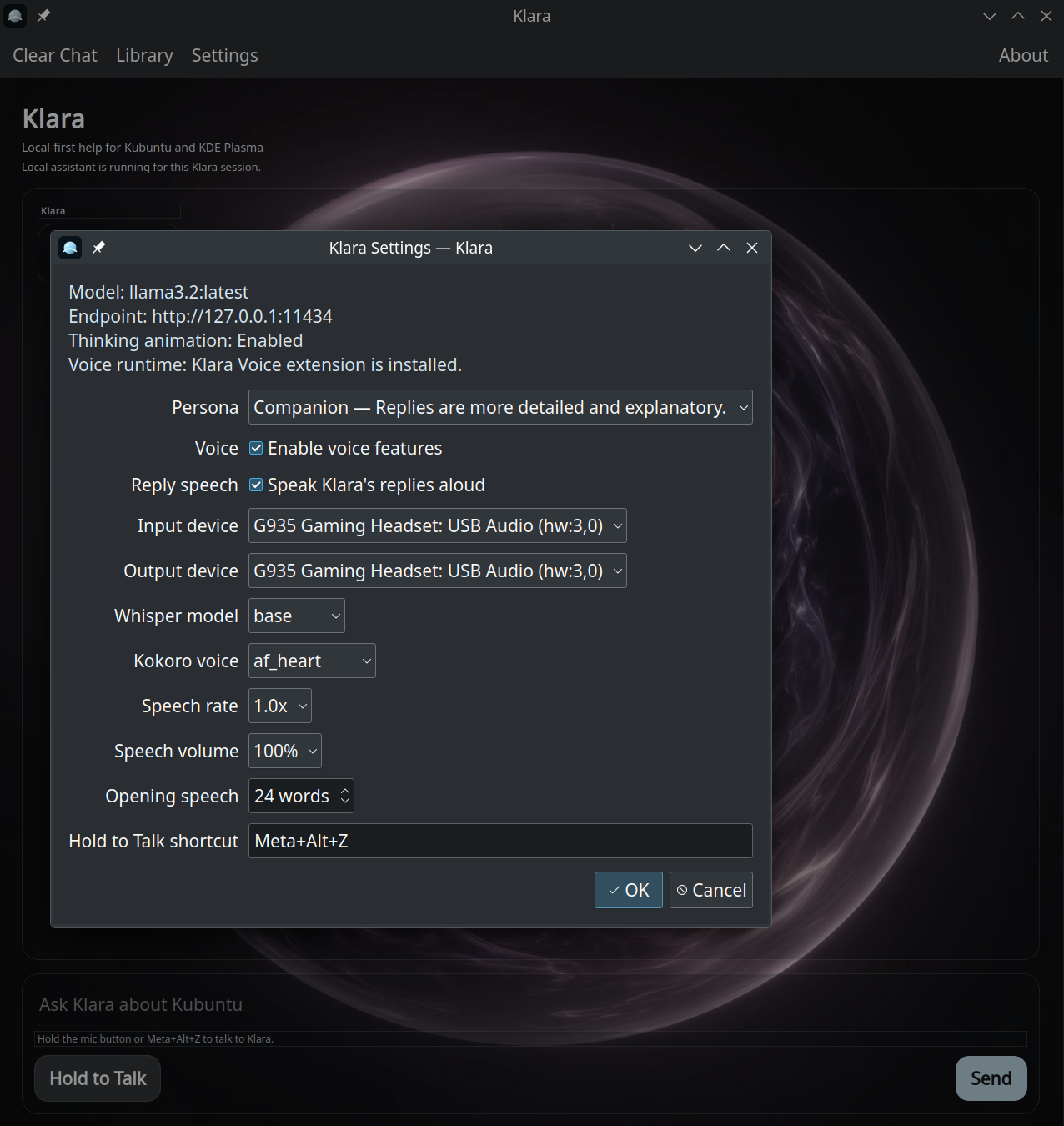Expand the Kokoro voice combo box

coord(312,661)
